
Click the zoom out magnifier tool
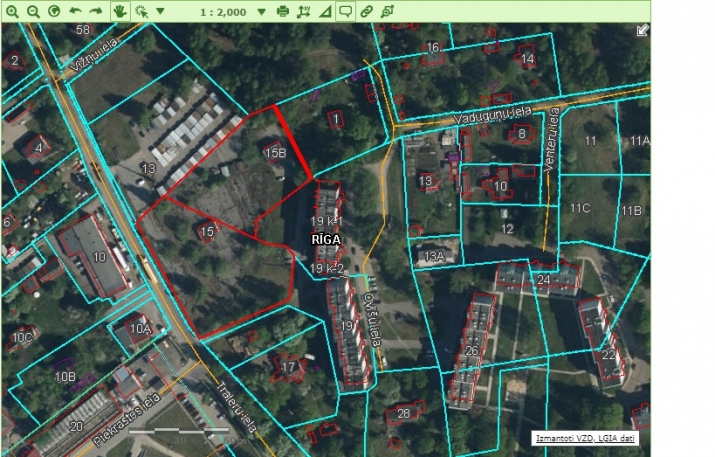tap(32, 11)
